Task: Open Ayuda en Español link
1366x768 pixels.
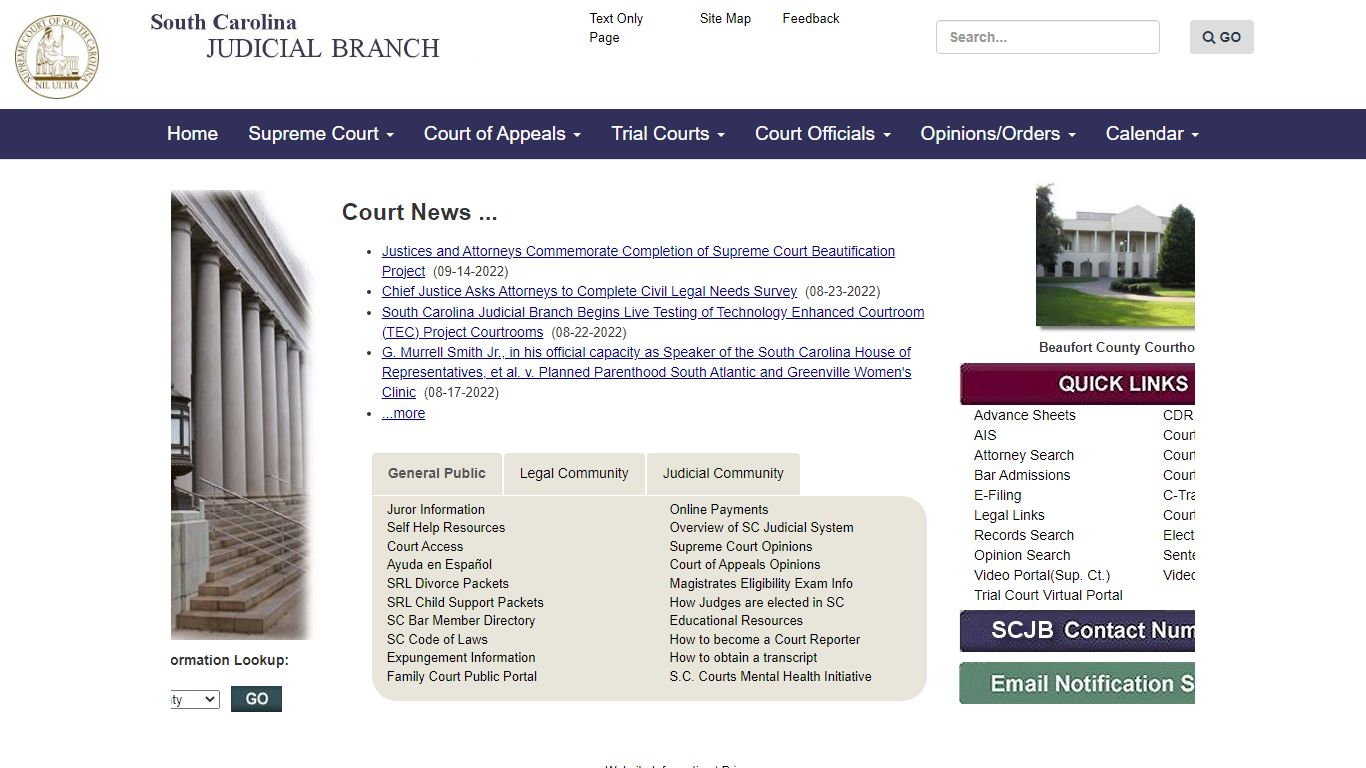Action: (x=439, y=565)
